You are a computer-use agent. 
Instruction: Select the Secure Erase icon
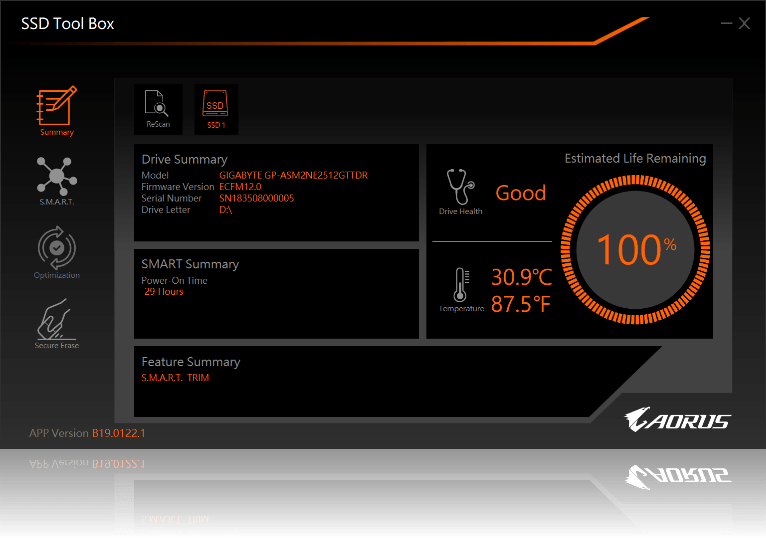coord(57,323)
